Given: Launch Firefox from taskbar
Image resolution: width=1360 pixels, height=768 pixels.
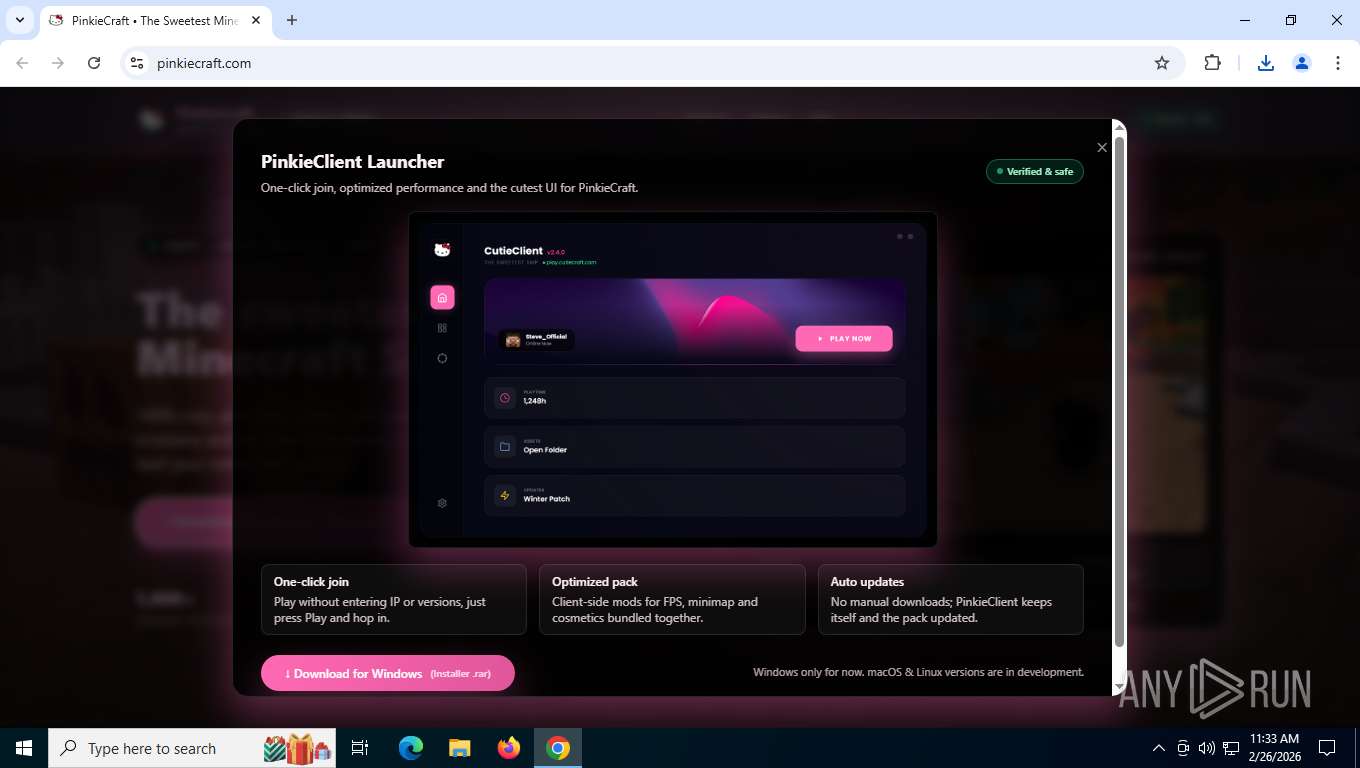Looking at the screenshot, I should tap(509, 748).
